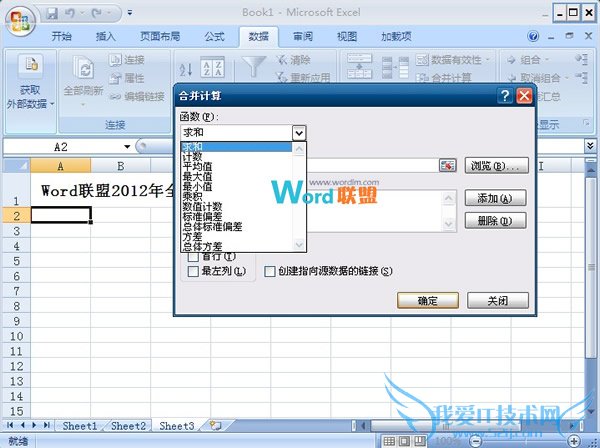Select 求和 in the function list
Viewport: 600px width, 448px height.
(236, 147)
